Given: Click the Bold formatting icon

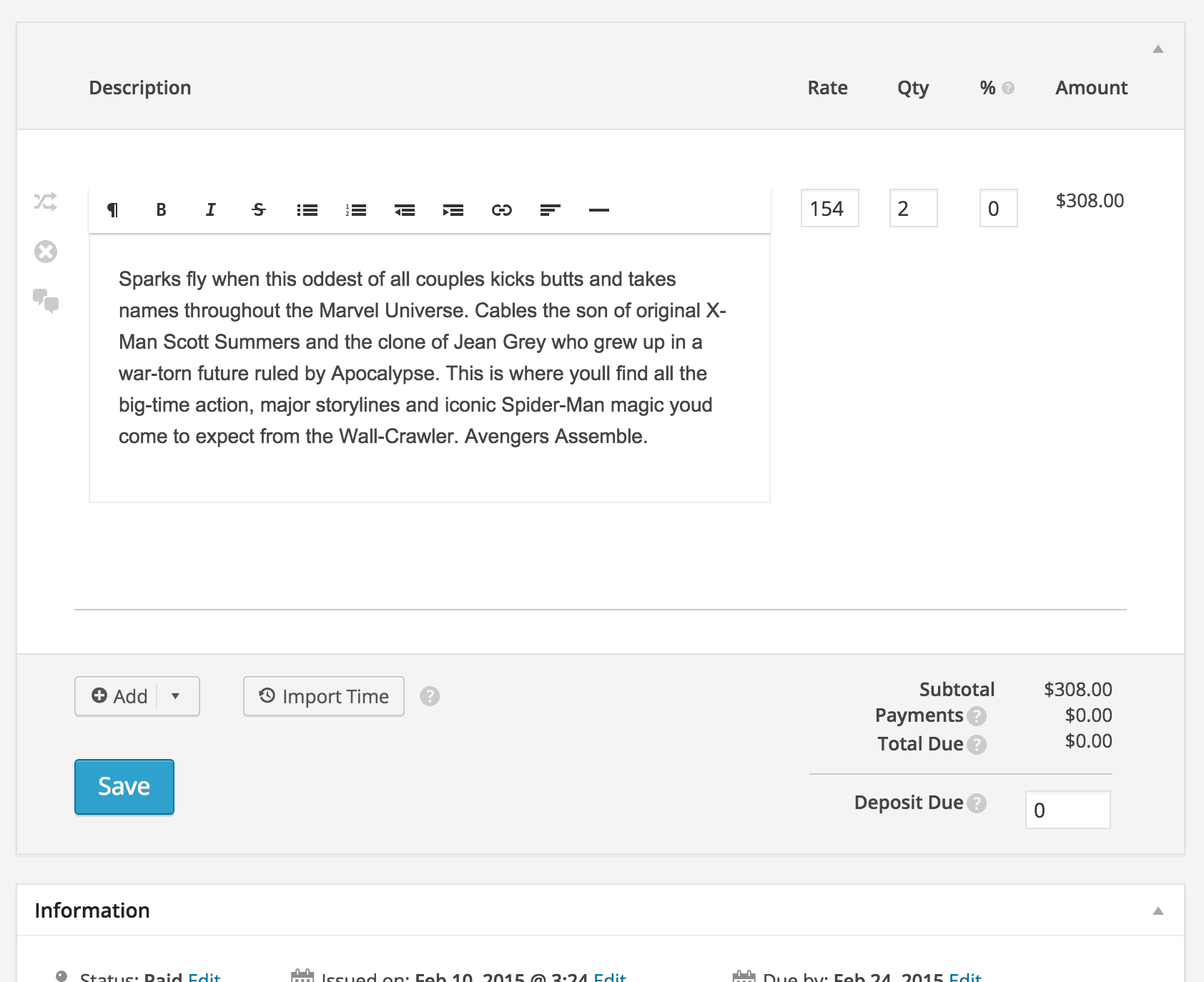Looking at the screenshot, I should click(161, 209).
